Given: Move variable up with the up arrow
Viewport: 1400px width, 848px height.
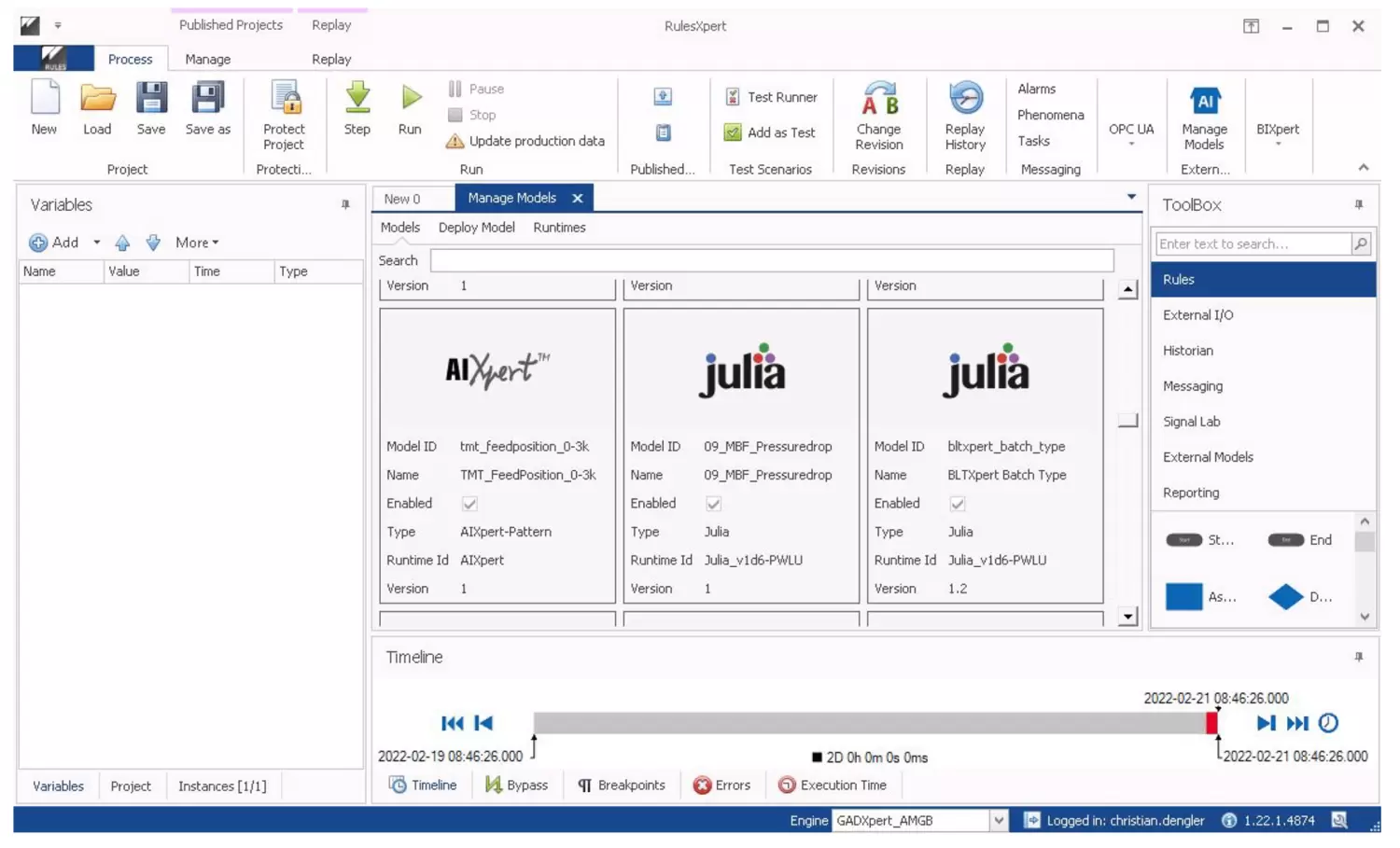Looking at the screenshot, I should (x=122, y=243).
